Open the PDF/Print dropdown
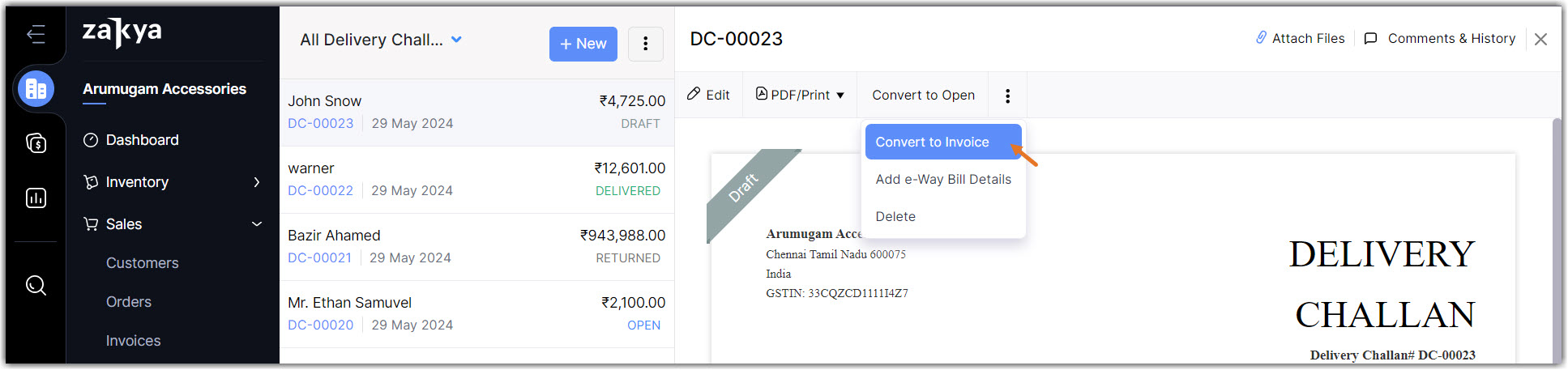 800,95
